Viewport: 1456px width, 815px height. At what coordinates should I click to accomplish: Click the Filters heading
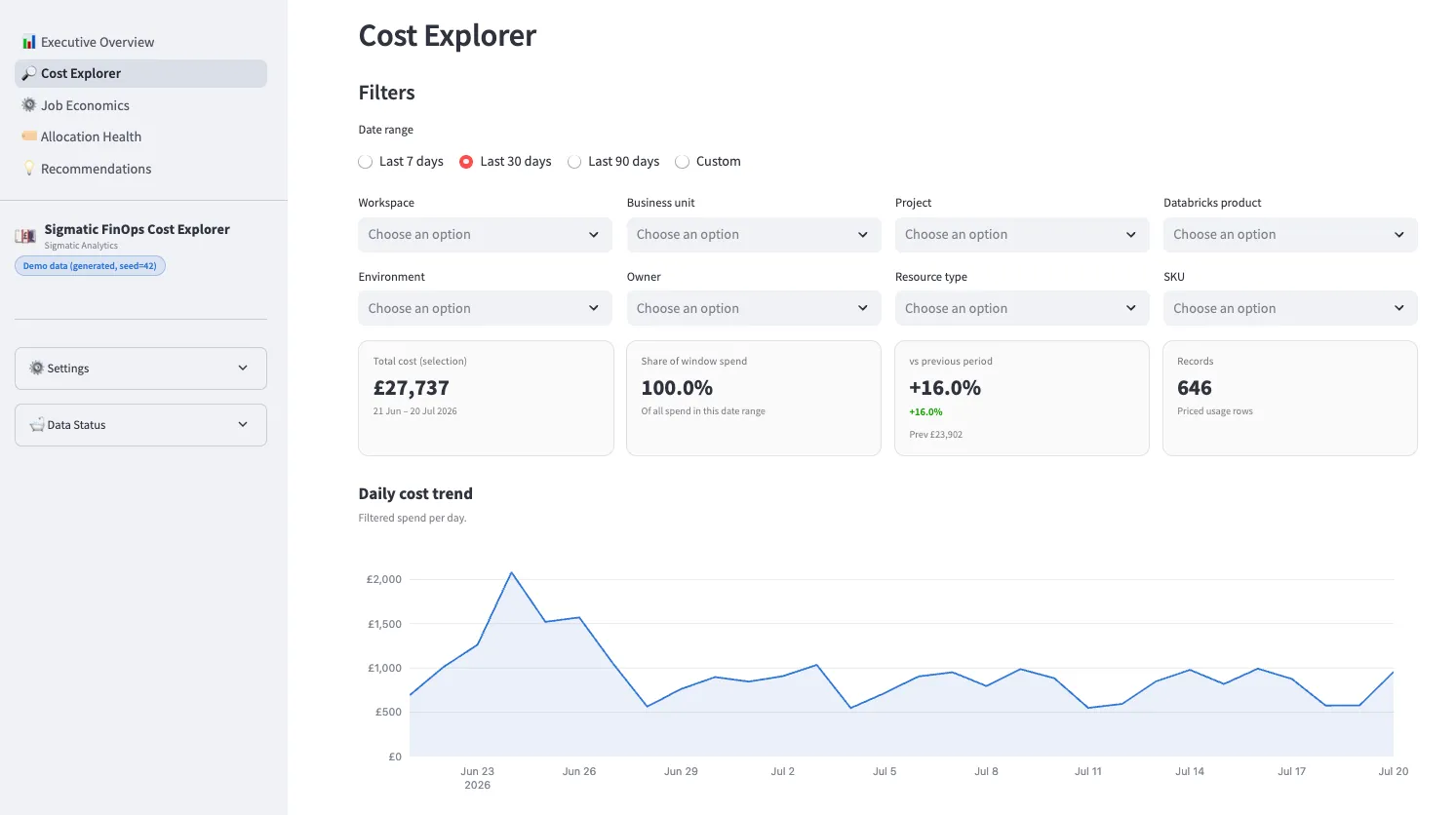click(387, 93)
